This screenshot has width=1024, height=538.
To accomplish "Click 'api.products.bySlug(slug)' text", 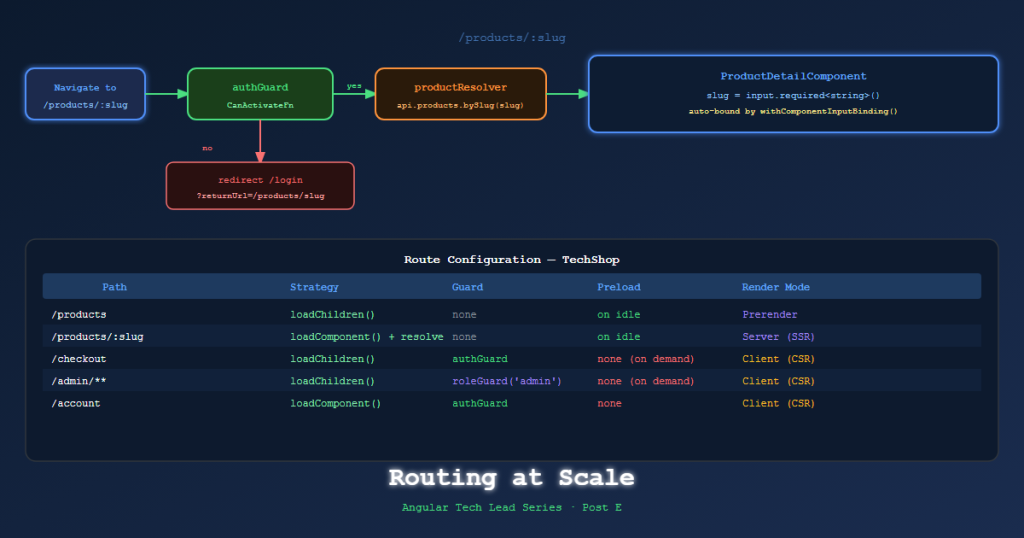I will [460, 105].
